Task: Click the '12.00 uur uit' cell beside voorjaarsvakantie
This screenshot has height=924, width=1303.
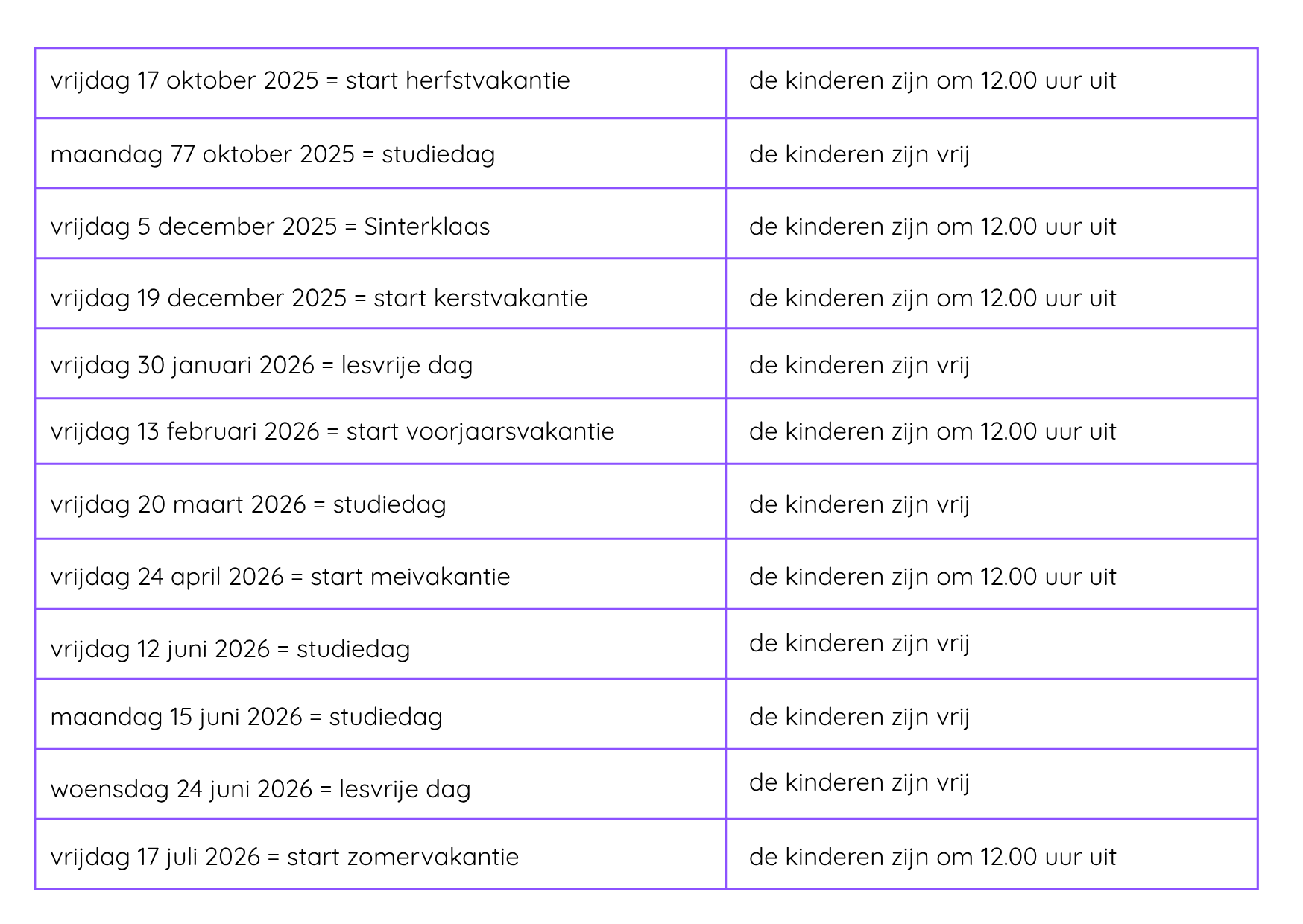Action: point(933,431)
